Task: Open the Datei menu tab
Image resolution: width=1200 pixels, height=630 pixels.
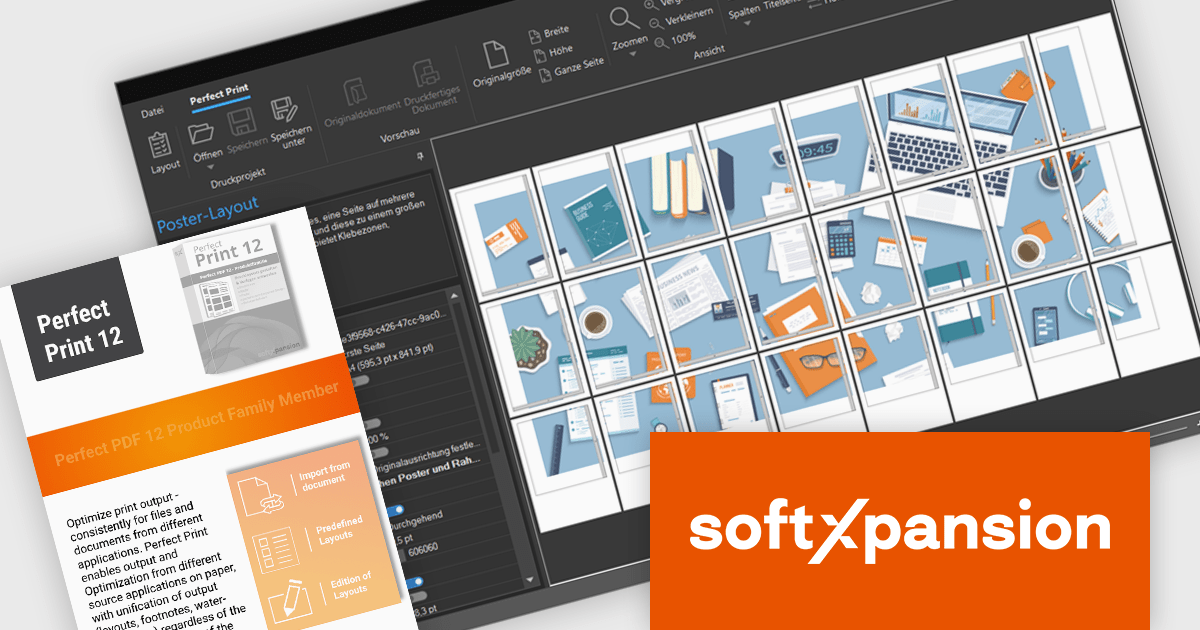Action: [x=152, y=112]
